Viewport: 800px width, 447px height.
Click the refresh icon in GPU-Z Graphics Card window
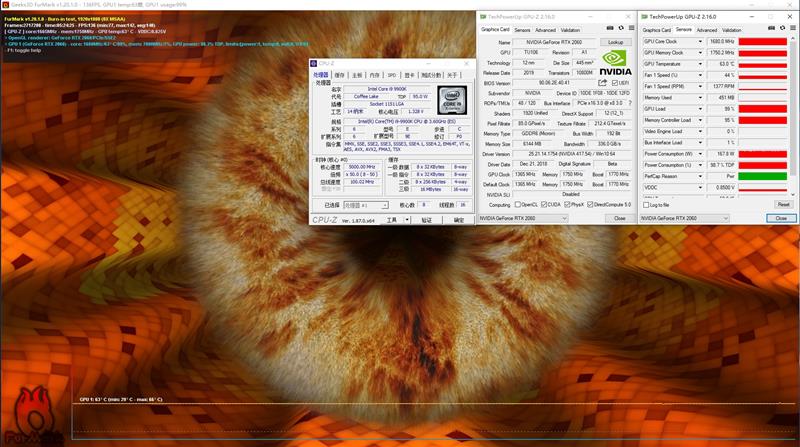(621, 28)
